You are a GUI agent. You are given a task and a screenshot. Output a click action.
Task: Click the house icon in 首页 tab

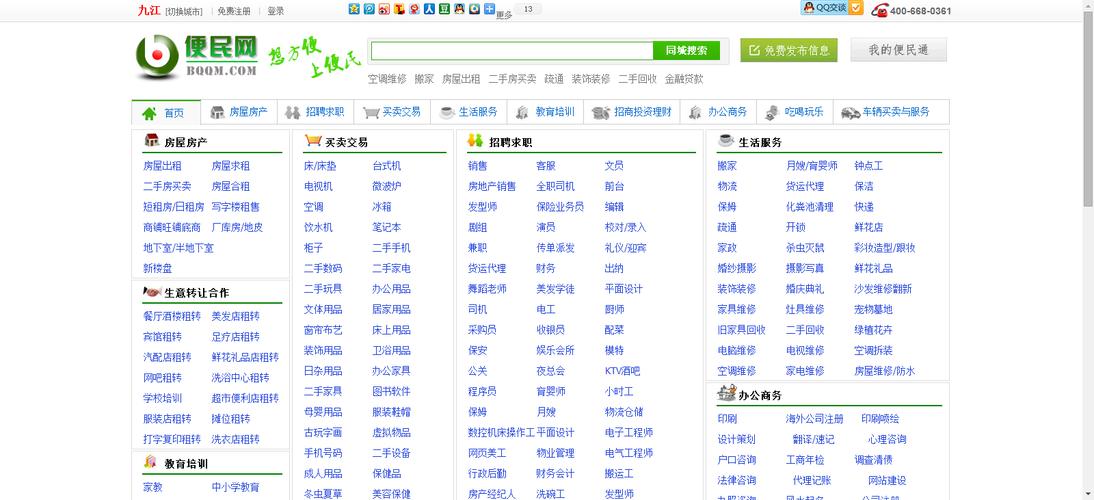point(150,113)
